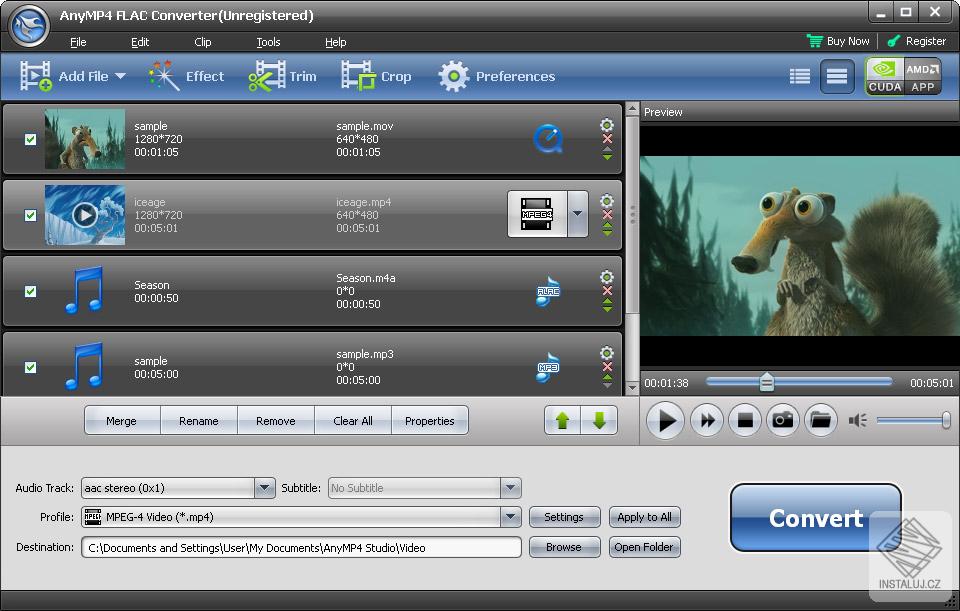Select the Trim tool
960x611 pixels.
[x=284, y=75]
